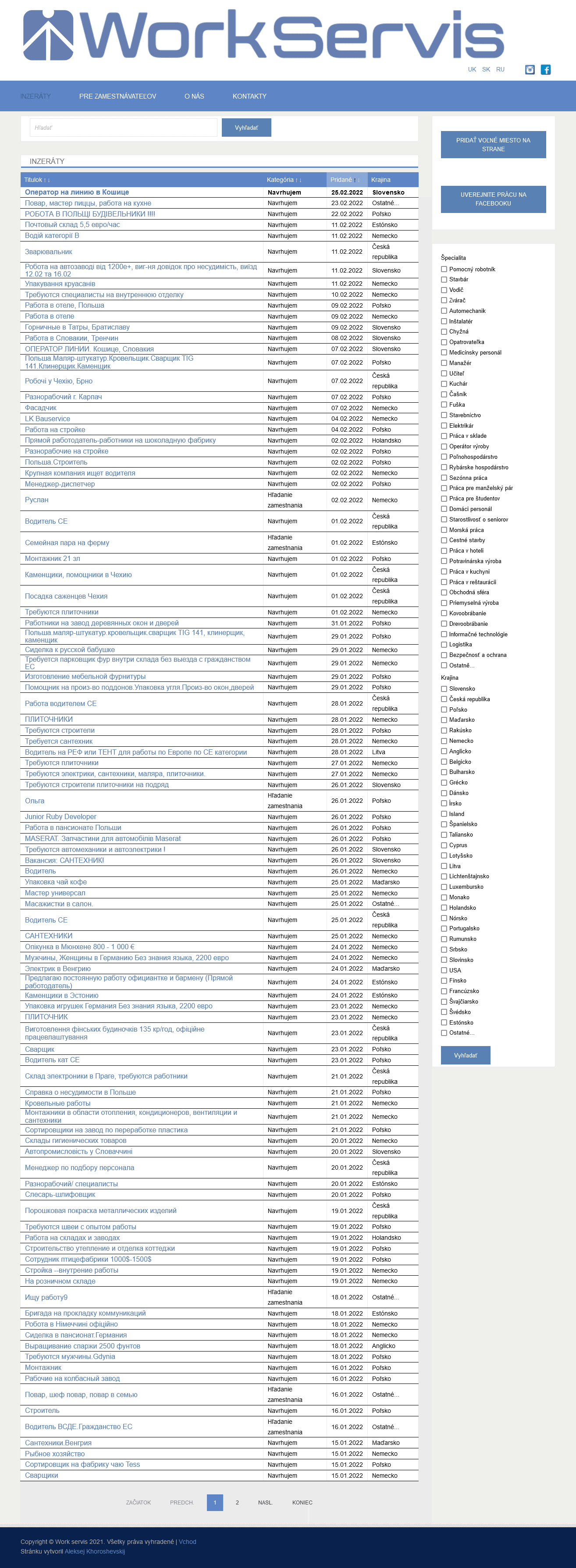Screen dimensions: 576x1568
Task: Check the Zvárač speciality checkbox
Action: click(444, 300)
